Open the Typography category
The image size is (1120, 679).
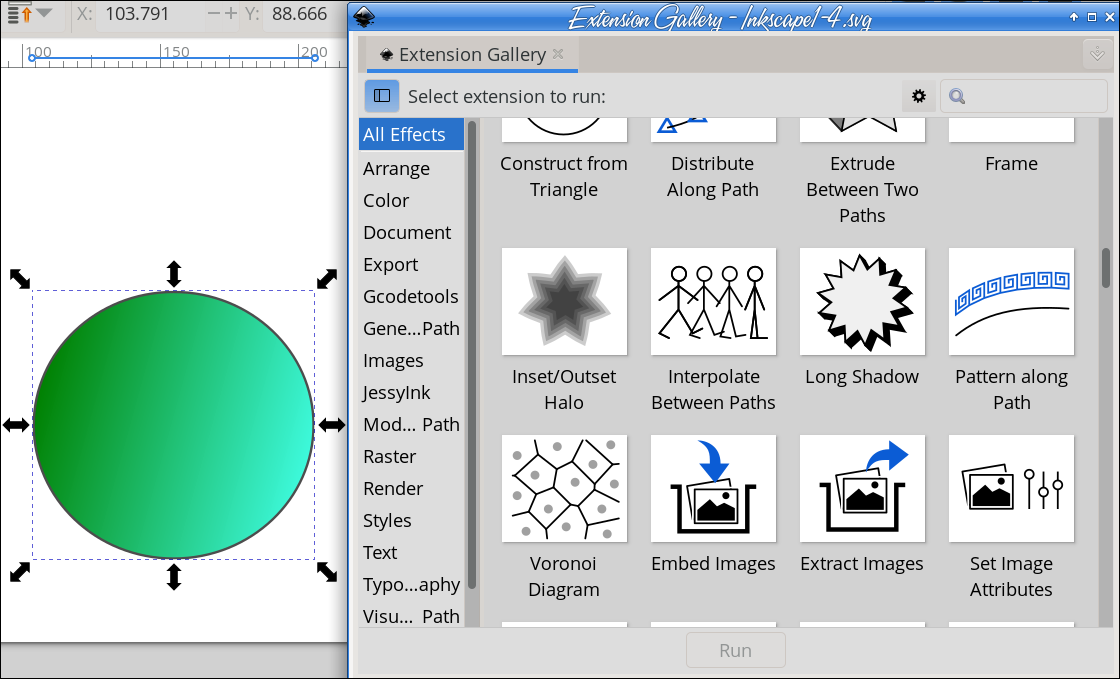(411, 584)
